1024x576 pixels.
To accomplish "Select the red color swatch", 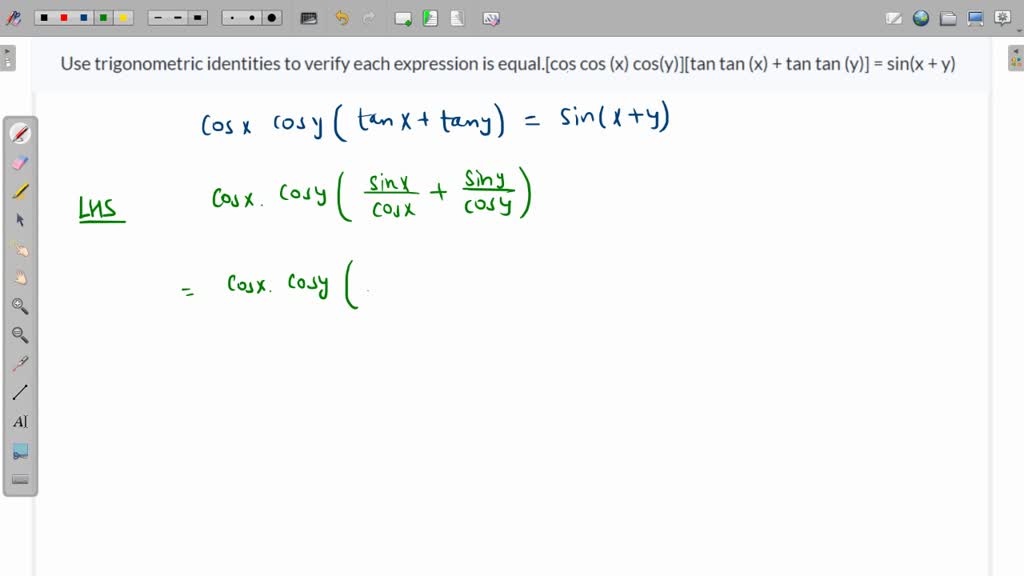I will tap(62, 17).
